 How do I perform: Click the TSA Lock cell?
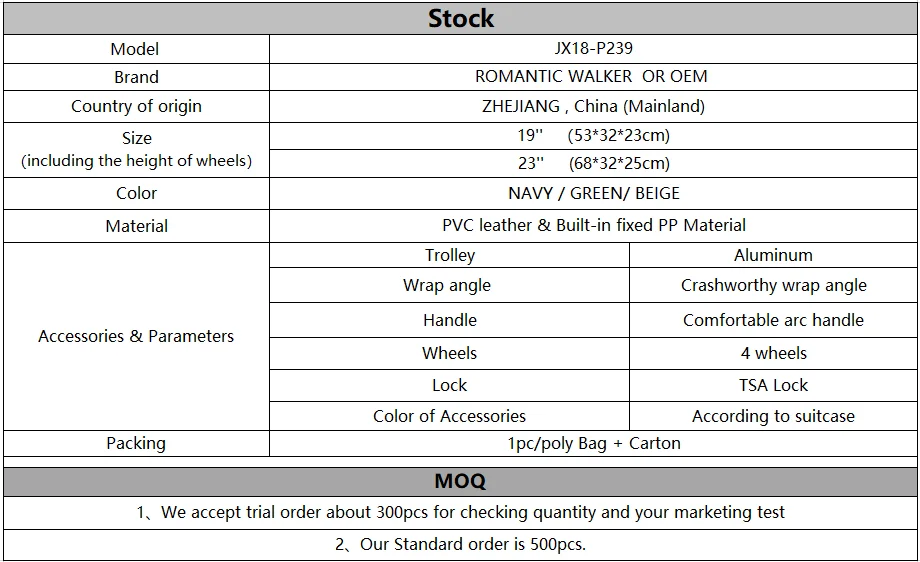773,385
